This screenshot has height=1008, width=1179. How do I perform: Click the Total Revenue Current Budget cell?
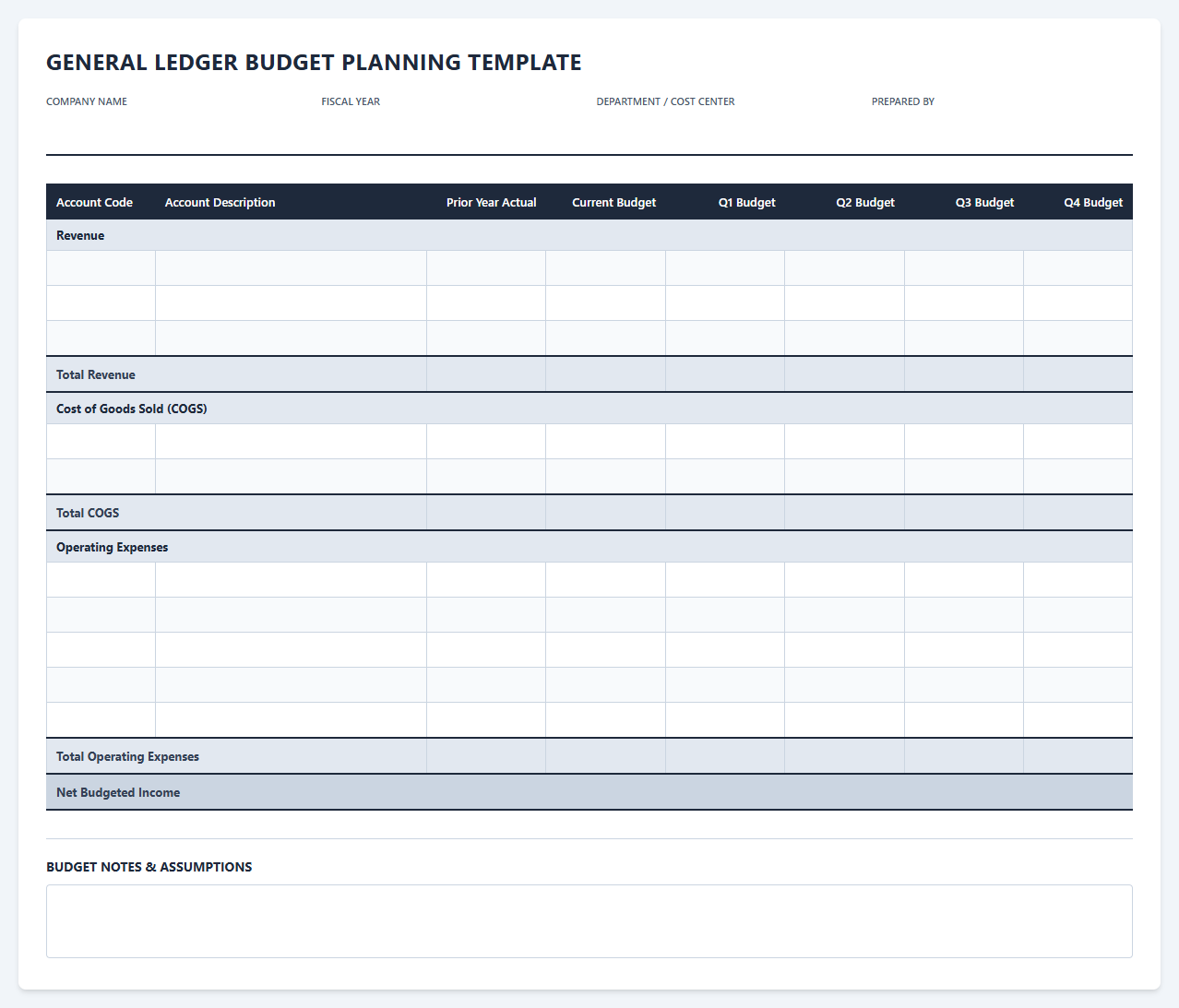coord(606,374)
